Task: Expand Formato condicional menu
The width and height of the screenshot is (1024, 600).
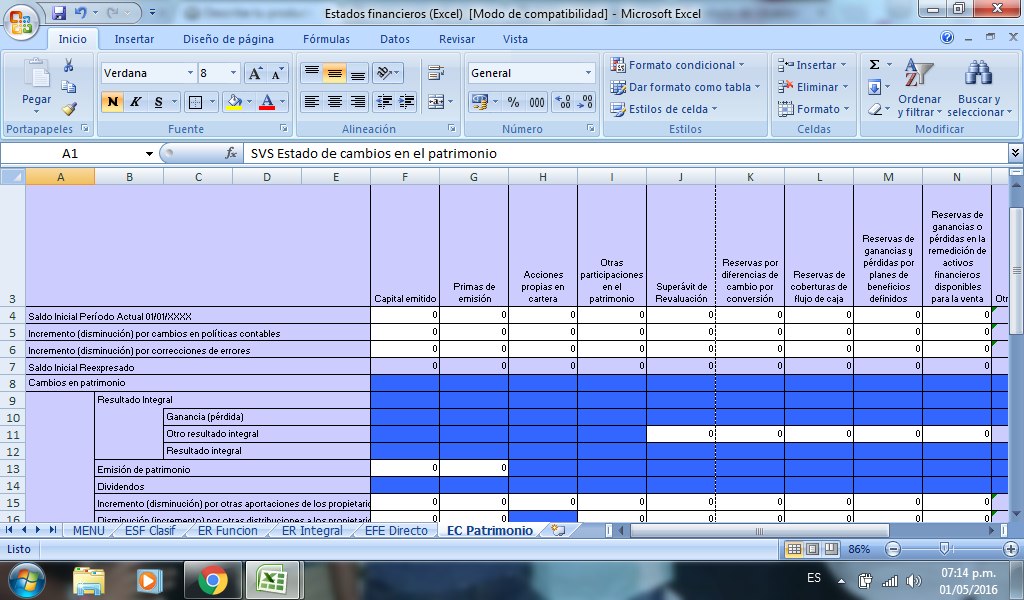Action: click(677, 65)
